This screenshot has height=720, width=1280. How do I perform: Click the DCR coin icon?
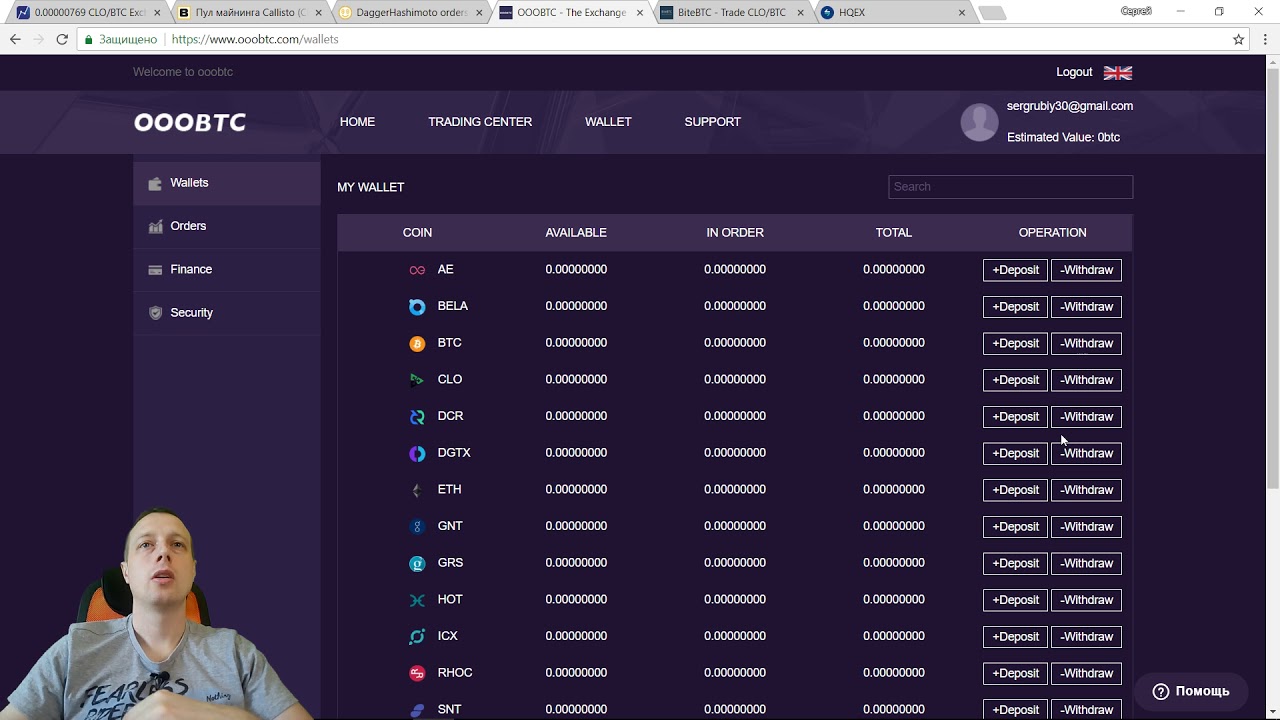pyautogui.click(x=417, y=417)
